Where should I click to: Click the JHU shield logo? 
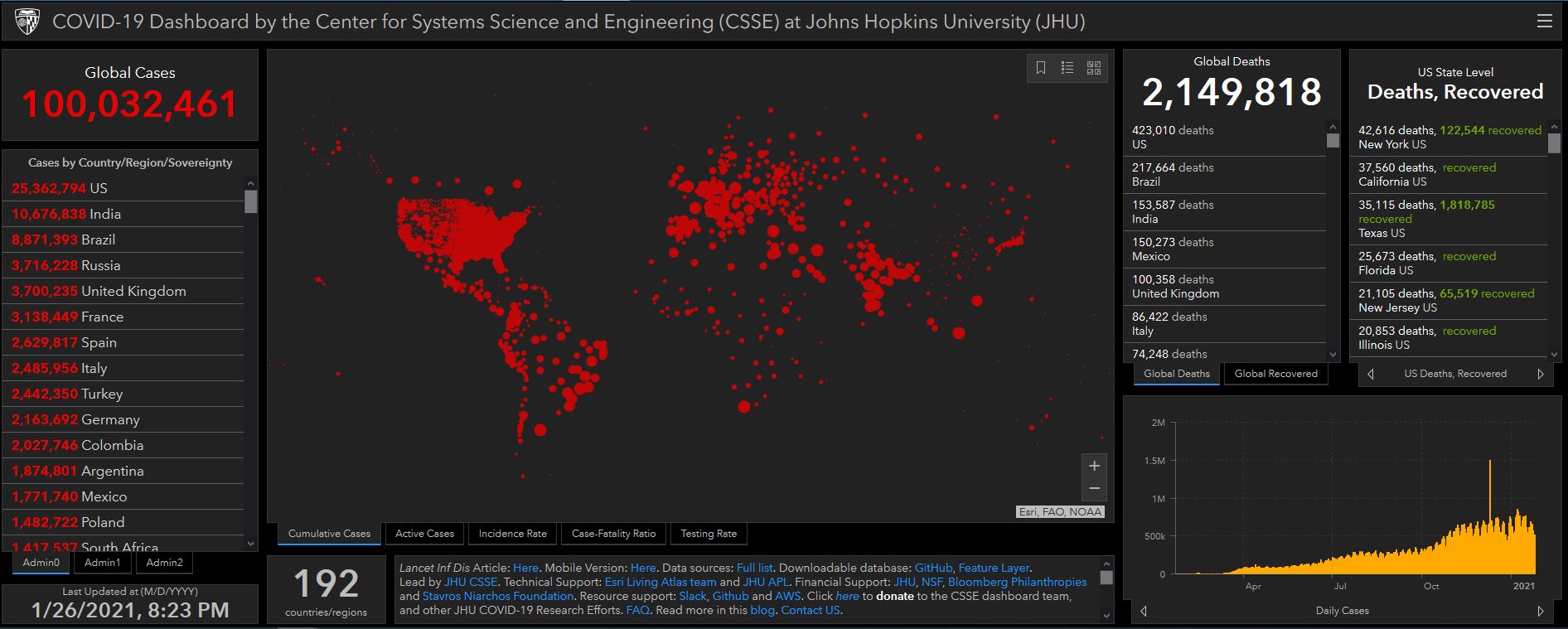[27, 22]
